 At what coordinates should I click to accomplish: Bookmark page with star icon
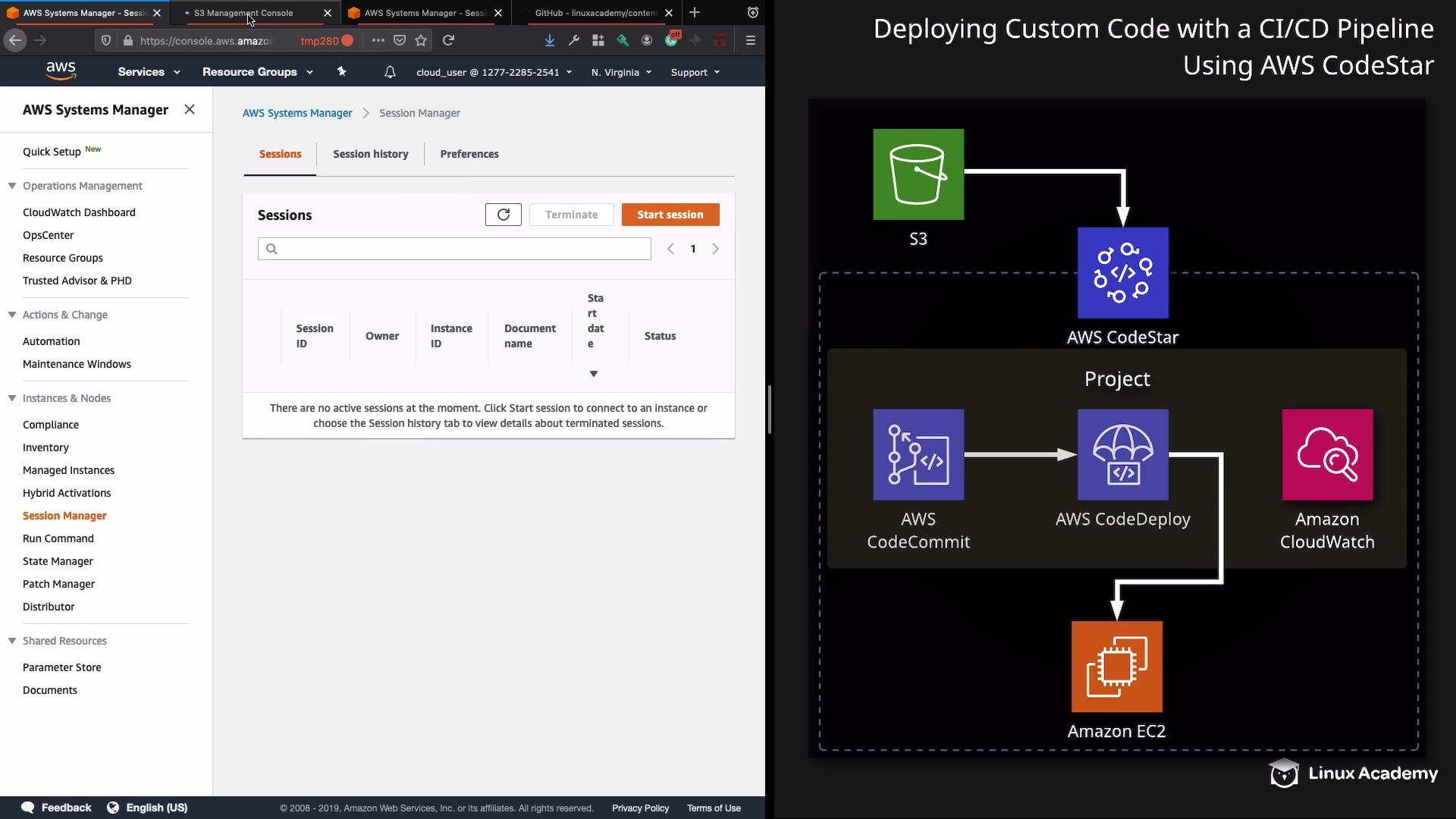(x=422, y=40)
